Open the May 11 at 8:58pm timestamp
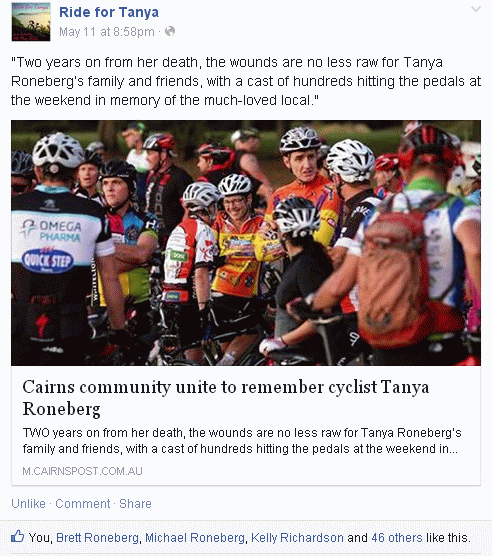492x556 pixels. click(x=107, y=32)
